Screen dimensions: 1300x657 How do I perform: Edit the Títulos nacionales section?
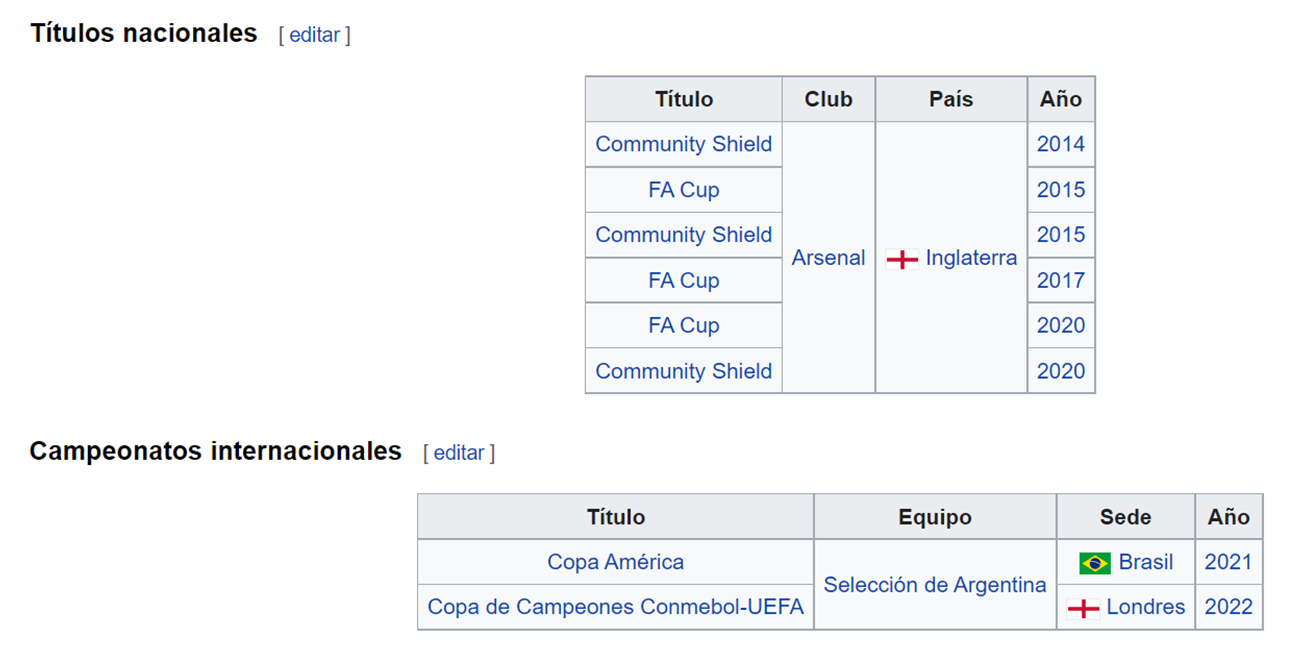[315, 35]
